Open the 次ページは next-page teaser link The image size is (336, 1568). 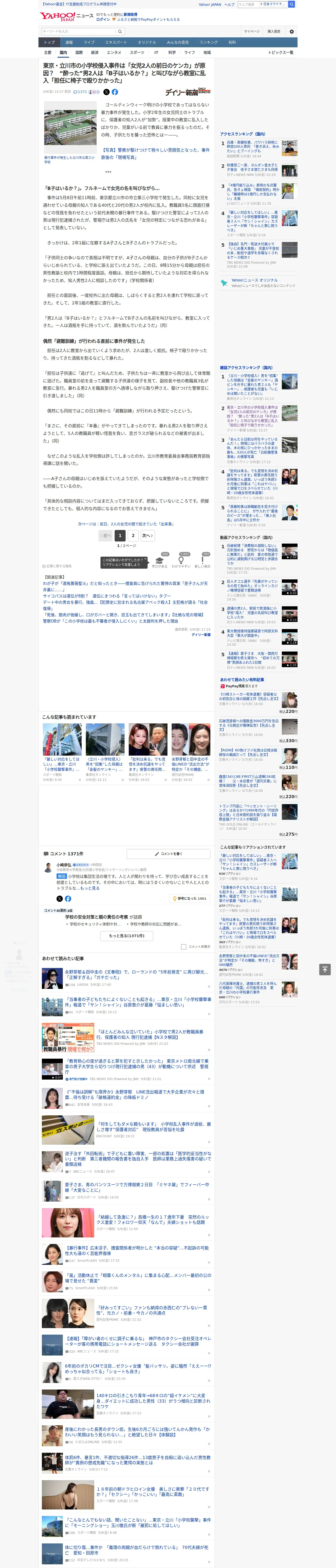coord(126,523)
